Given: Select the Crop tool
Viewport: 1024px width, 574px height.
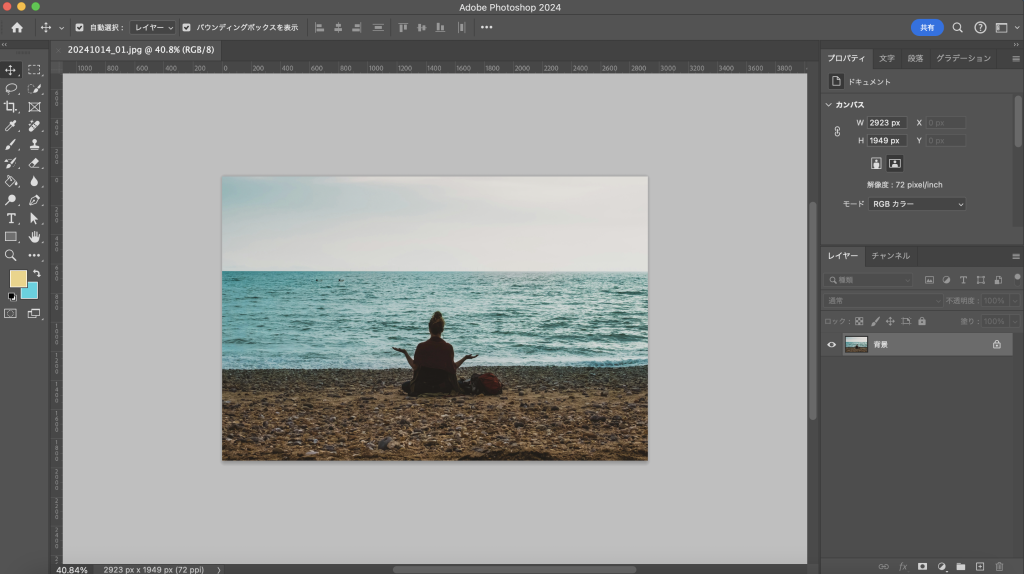Looking at the screenshot, I should (11, 107).
